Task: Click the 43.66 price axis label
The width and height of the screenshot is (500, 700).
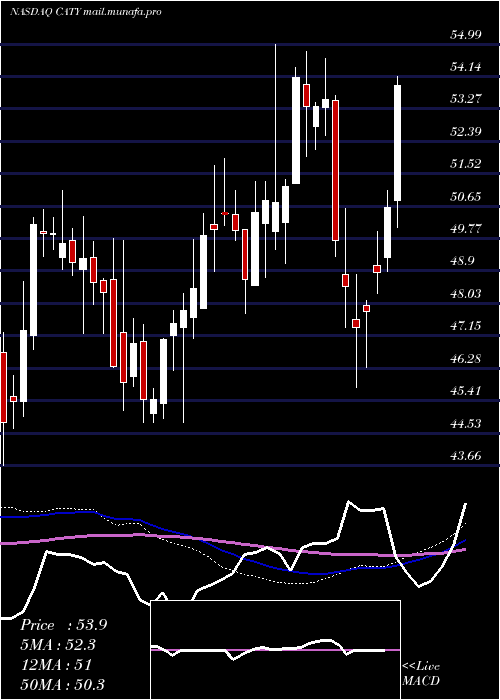Action: pyautogui.click(x=465, y=455)
